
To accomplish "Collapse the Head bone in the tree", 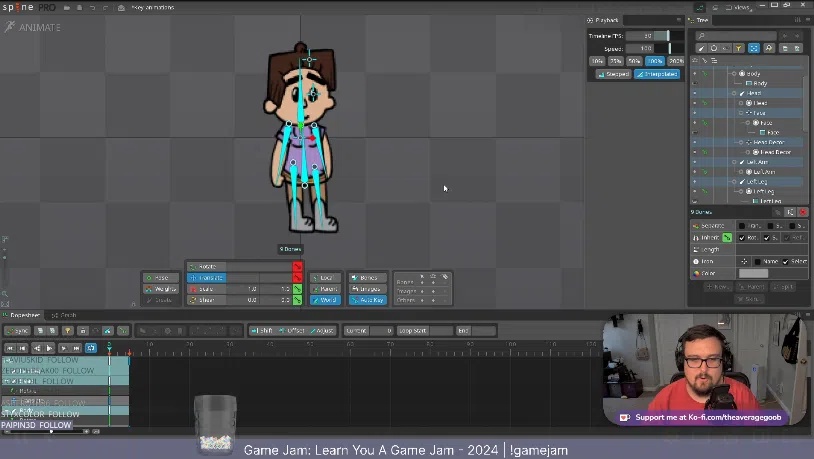I will (x=735, y=93).
